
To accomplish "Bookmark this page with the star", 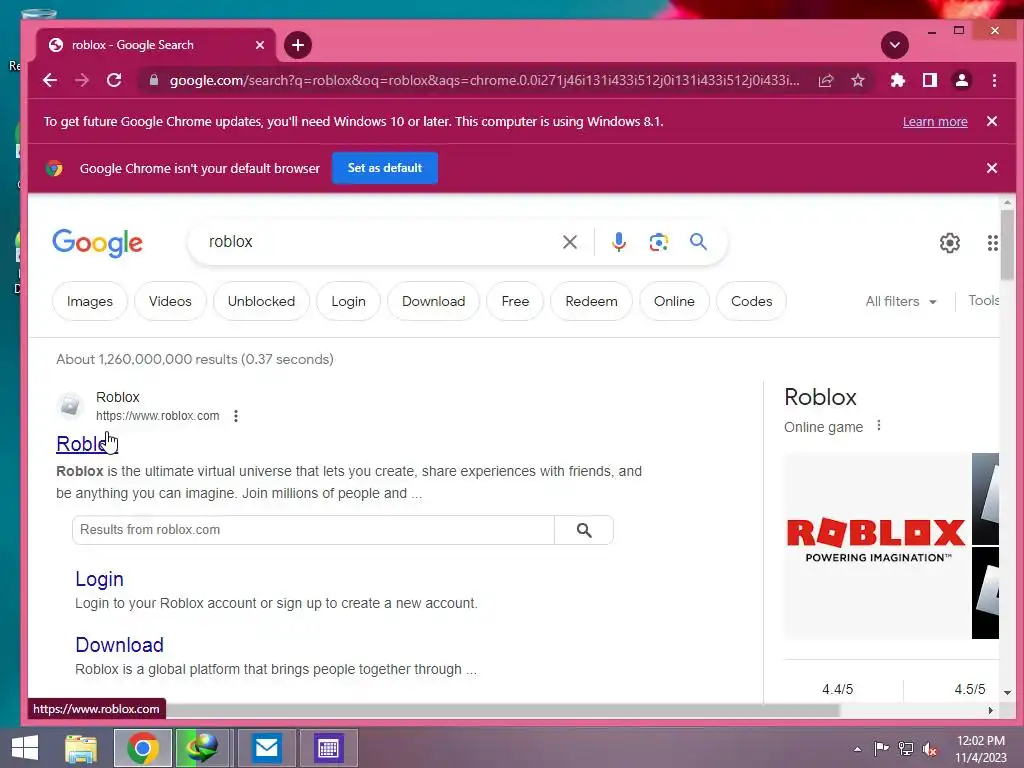I will 858,80.
